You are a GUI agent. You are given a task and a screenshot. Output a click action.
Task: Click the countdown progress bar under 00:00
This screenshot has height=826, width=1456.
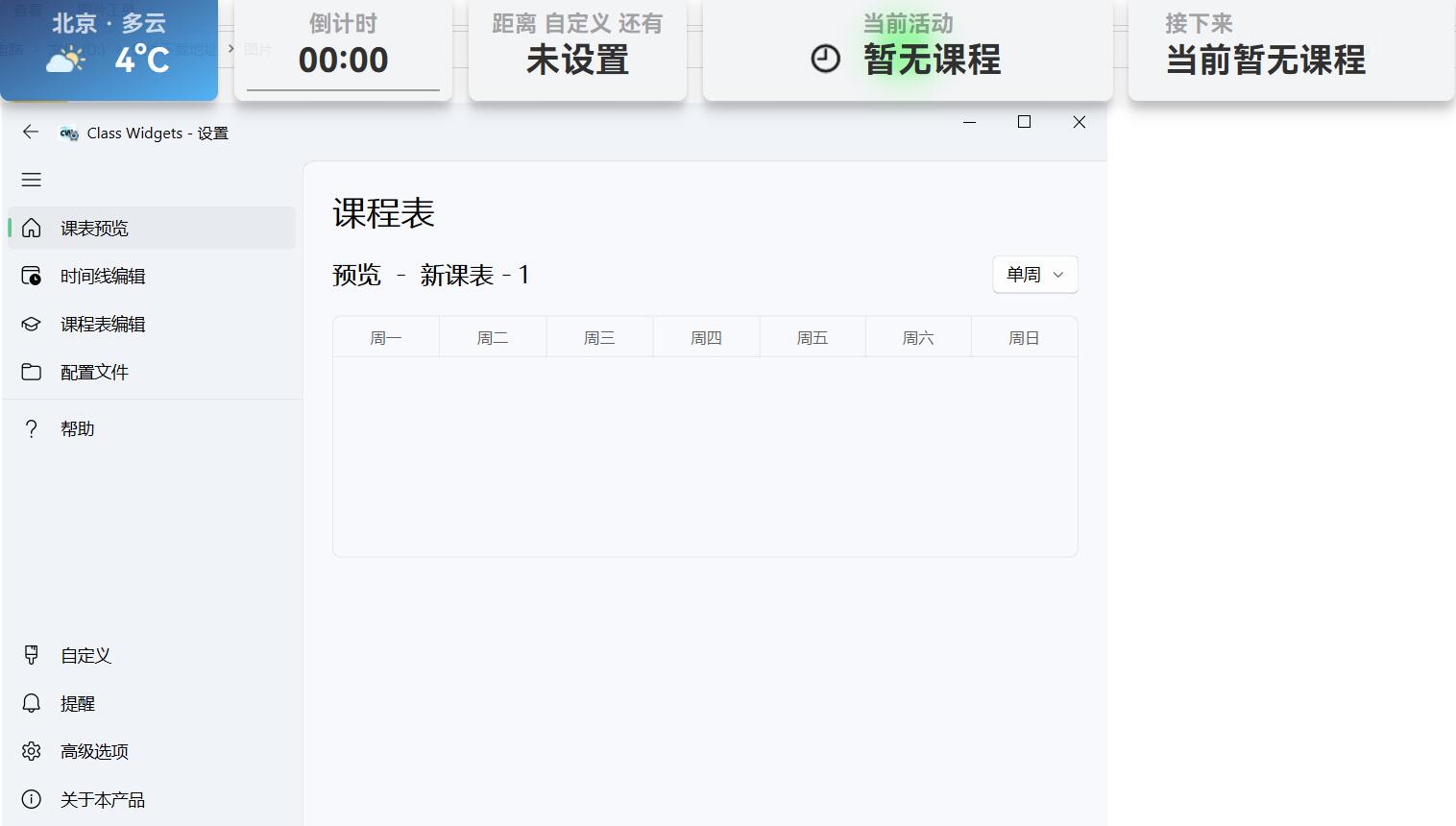click(x=343, y=90)
